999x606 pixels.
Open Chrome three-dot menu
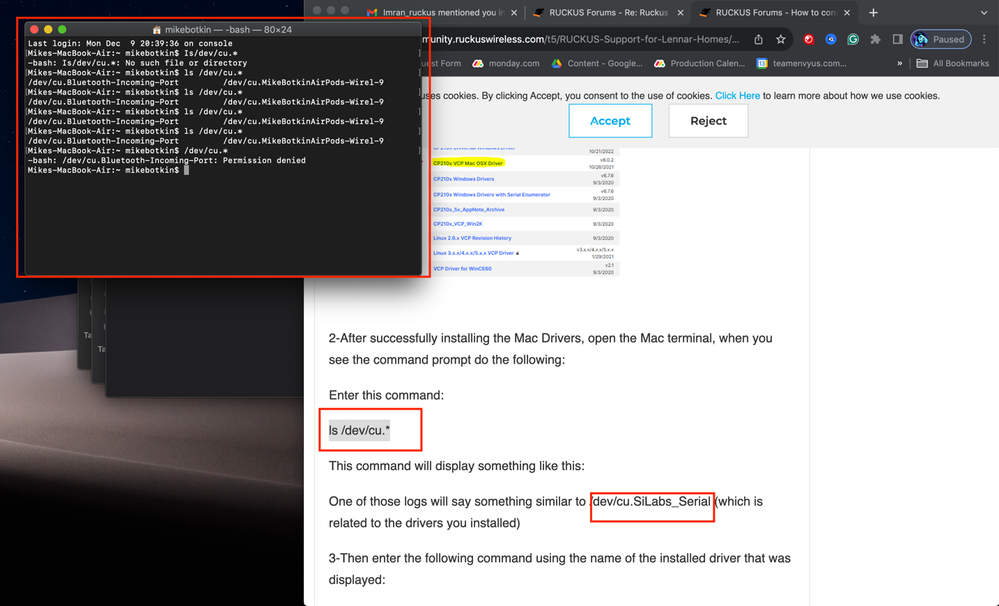[x=986, y=40]
